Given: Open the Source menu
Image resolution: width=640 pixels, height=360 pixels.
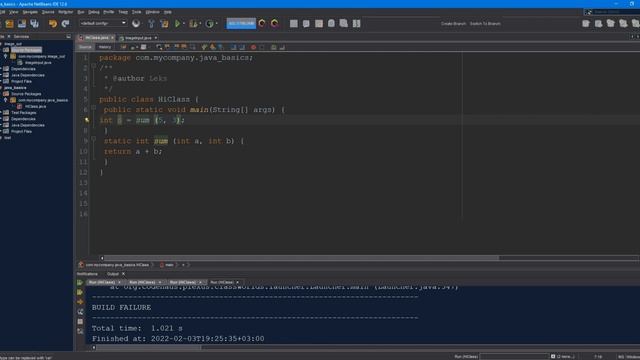Looking at the screenshot, I should pos(48,12).
